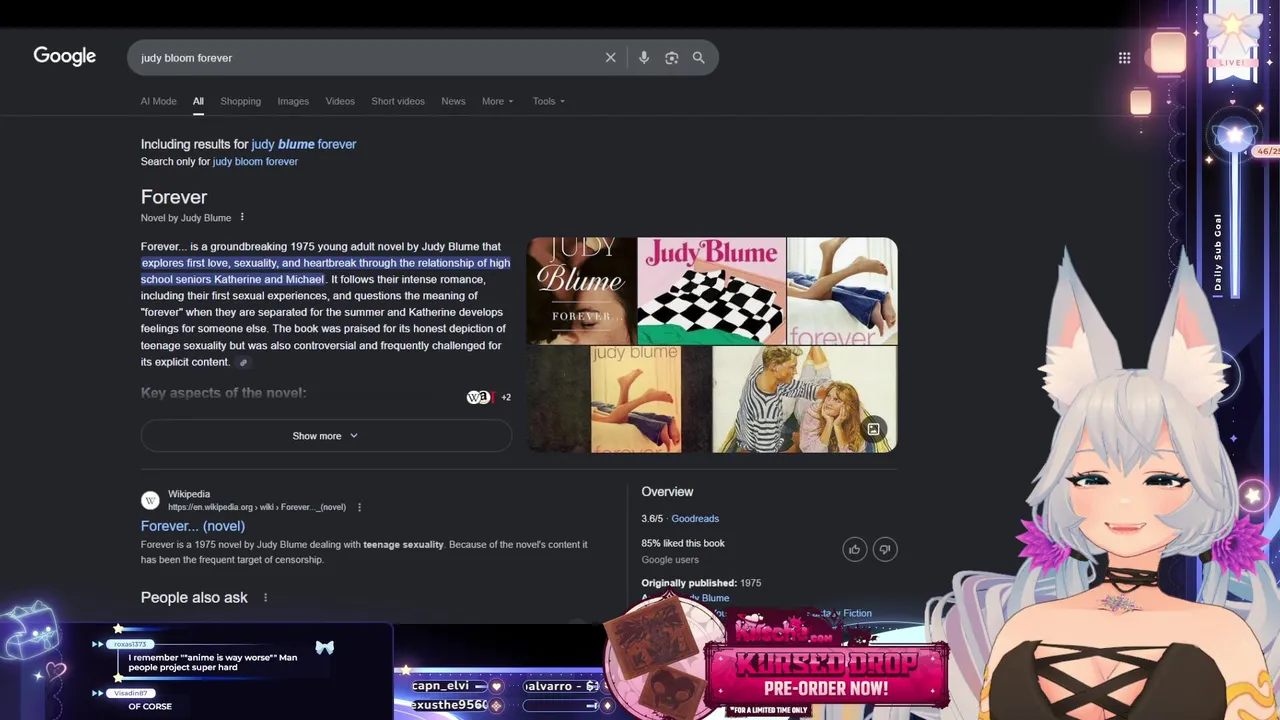Open the source icons with +2

click(x=489, y=397)
